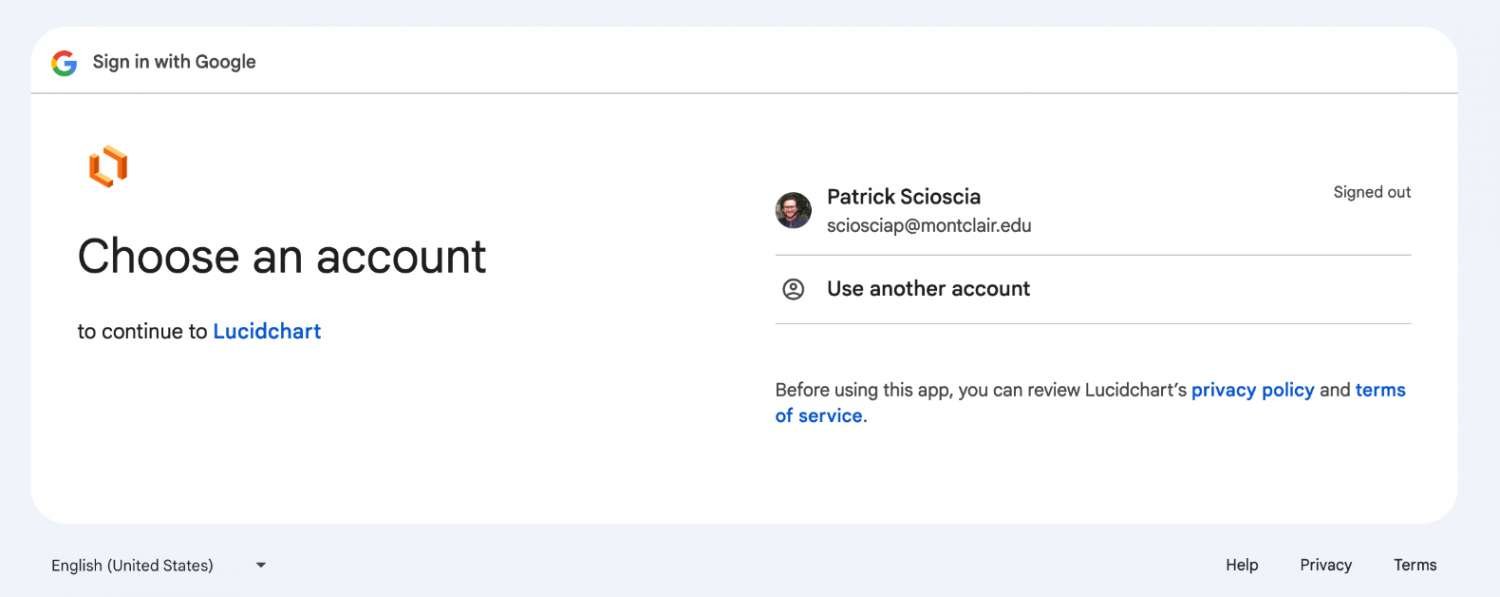1500x597 pixels.
Task: Click the orange Lucidchart logo
Action: (x=108, y=166)
